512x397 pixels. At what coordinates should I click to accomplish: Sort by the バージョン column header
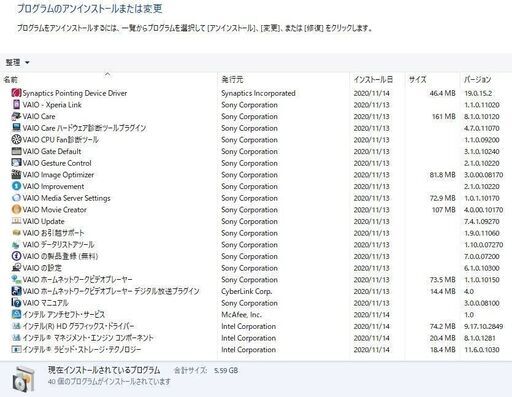pyautogui.click(x=486, y=80)
